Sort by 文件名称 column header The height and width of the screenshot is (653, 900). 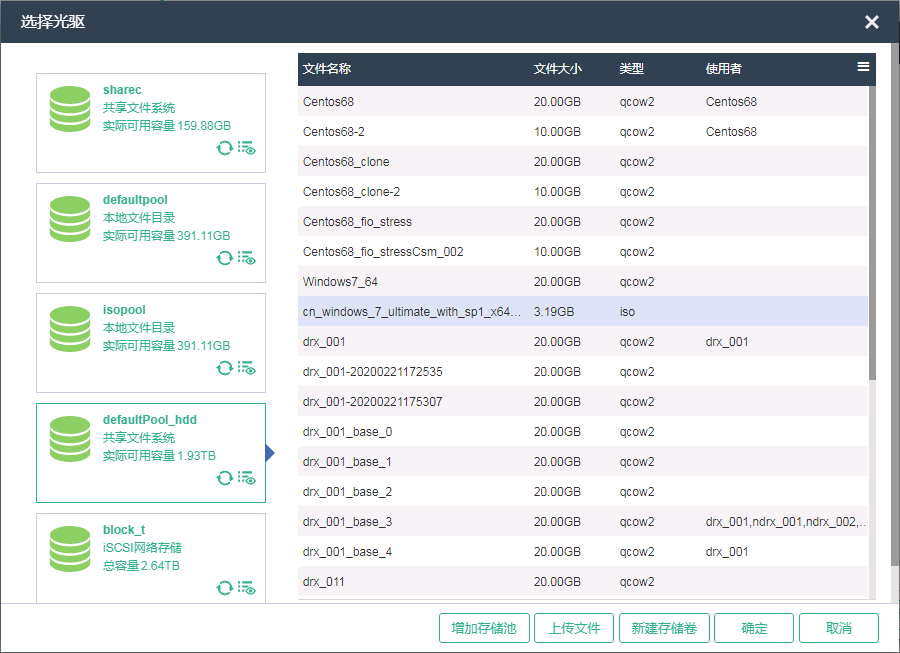pos(327,69)
